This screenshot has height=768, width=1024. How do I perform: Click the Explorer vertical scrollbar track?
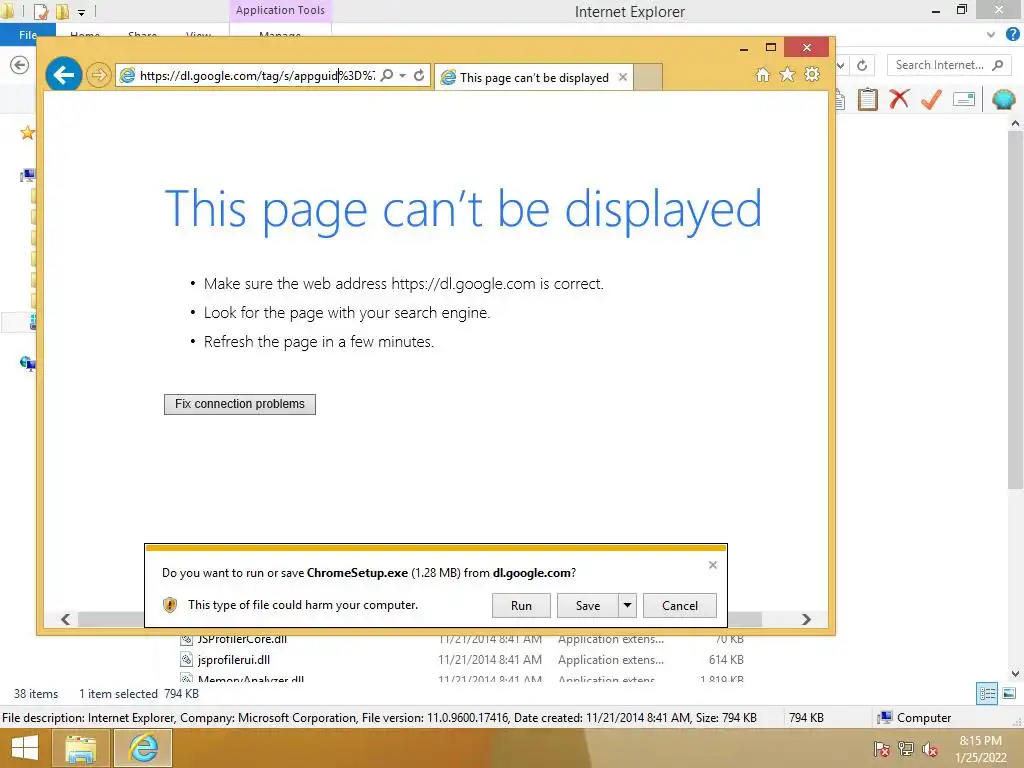[x=1015, y=578]
